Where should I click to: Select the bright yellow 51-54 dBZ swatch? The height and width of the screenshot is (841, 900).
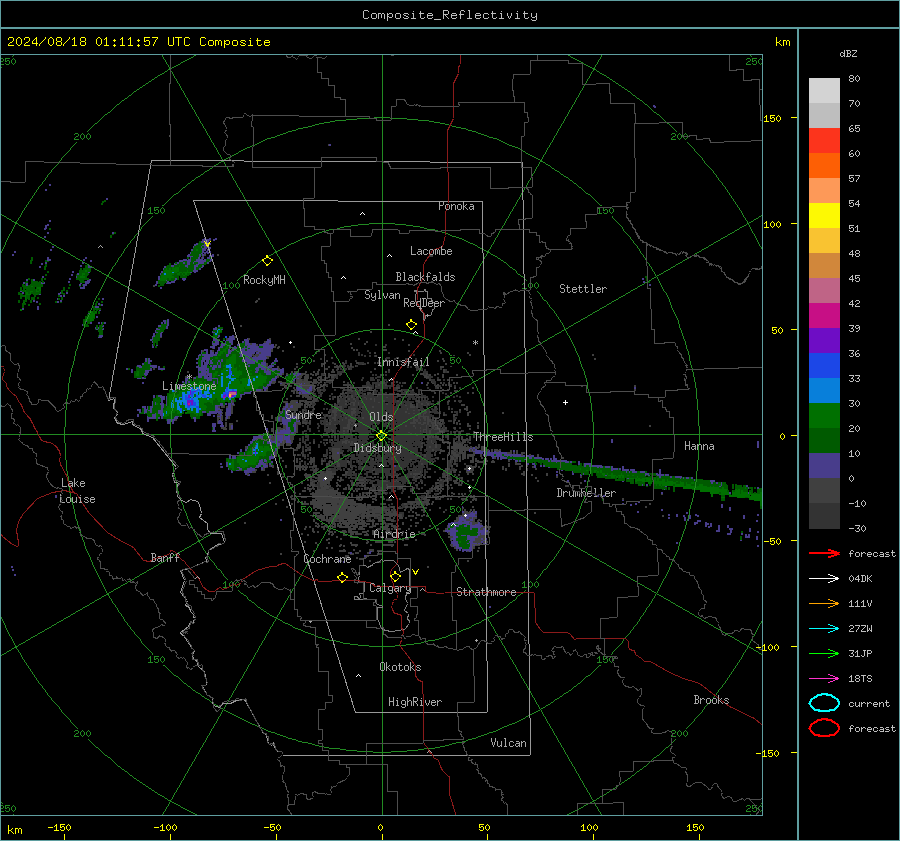pyautogui.click(x=824, y=216)
